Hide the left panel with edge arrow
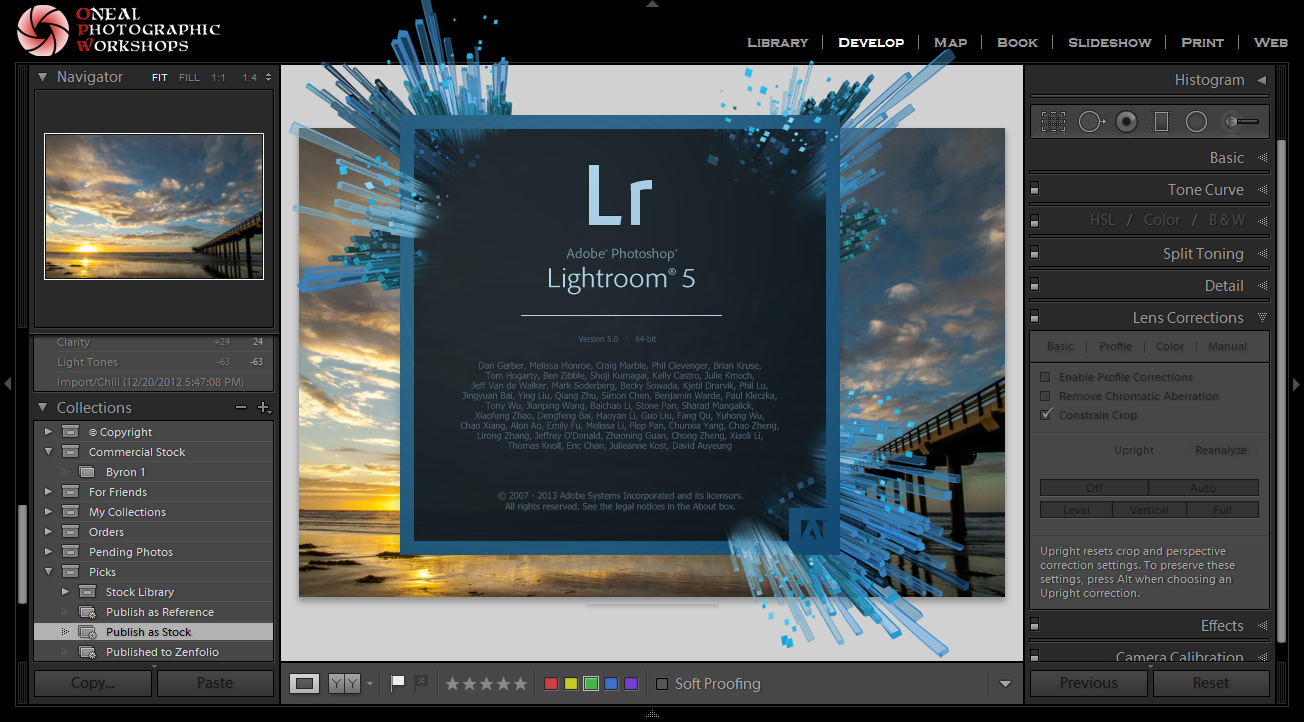This screenshot has height=722, width=1304. tap(8, 383)
